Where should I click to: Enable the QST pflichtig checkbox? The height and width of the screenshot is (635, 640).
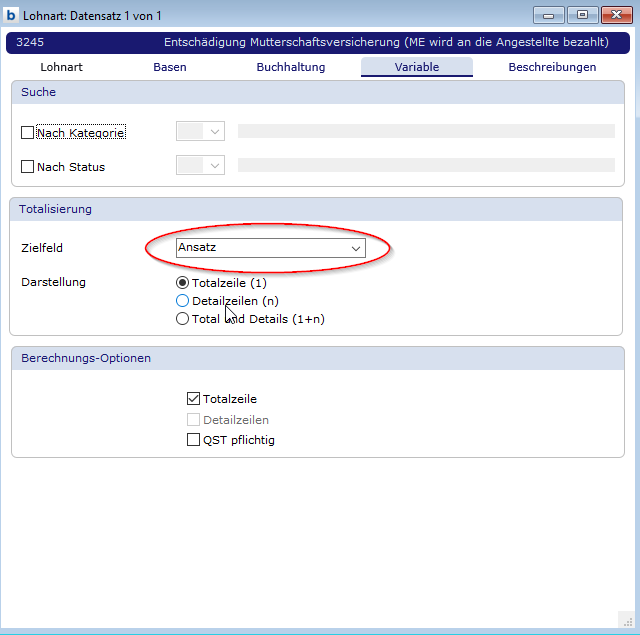click(x=194, y=440)
